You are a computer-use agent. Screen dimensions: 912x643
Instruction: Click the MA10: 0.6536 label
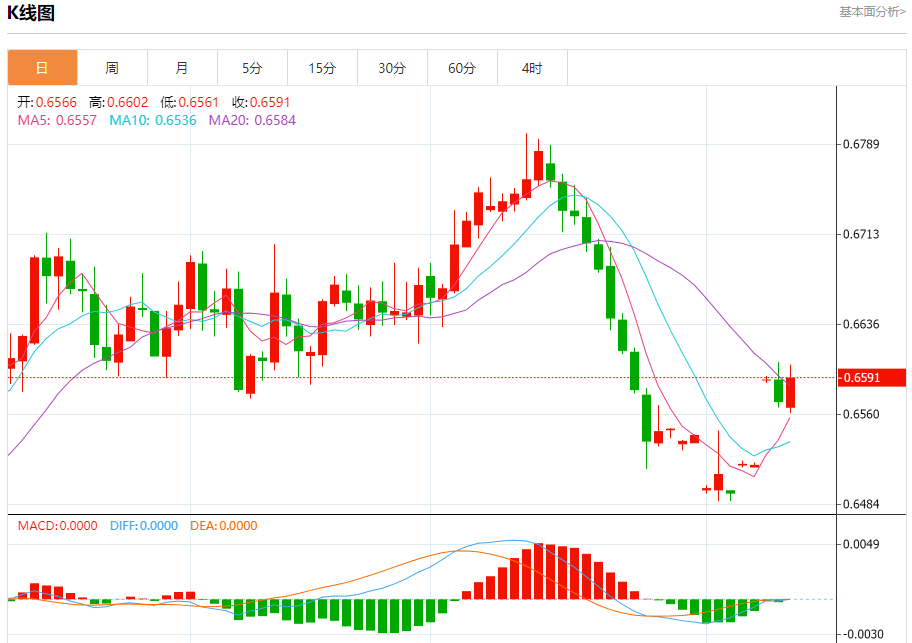pos(153,120)
